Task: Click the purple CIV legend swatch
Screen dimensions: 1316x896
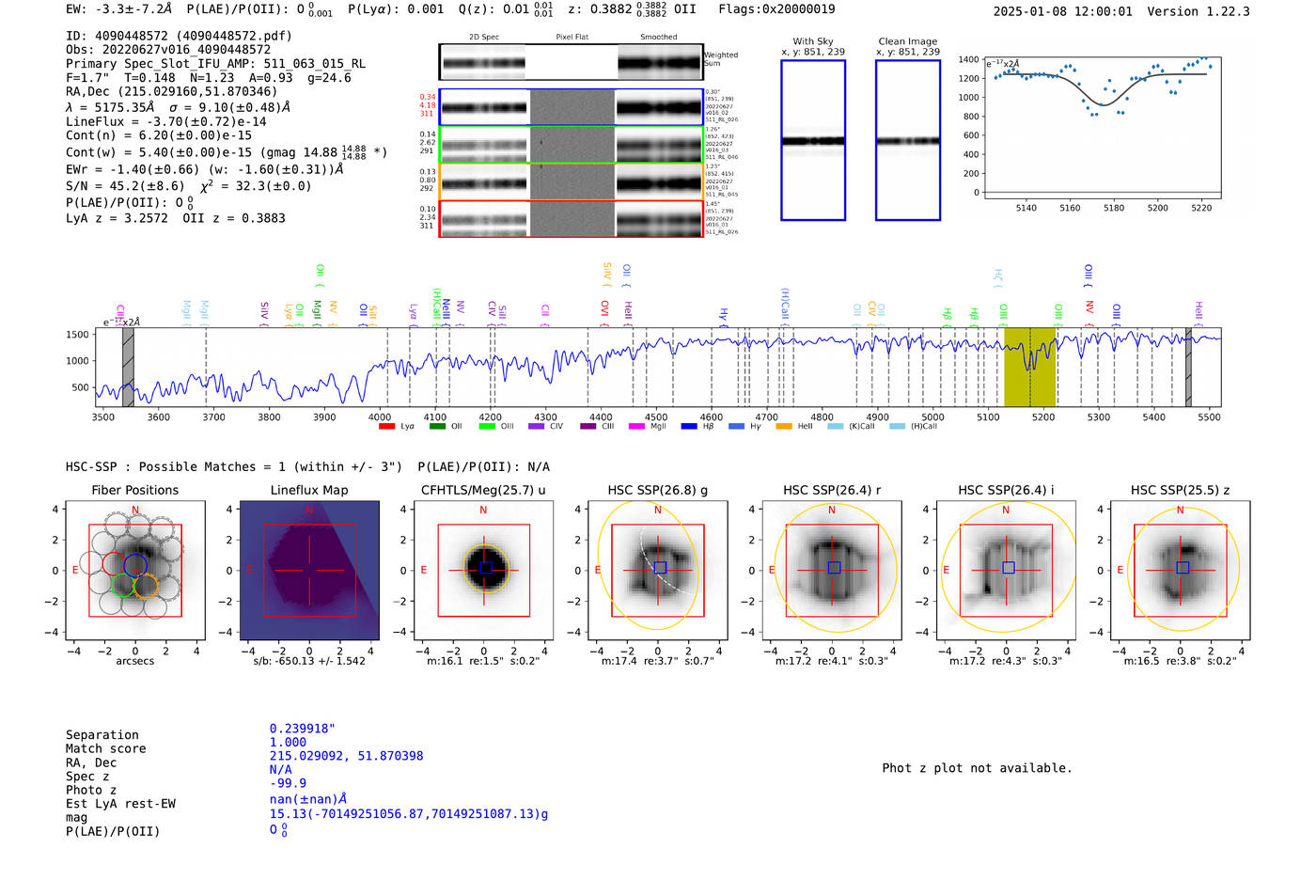Action: click(x=537, y=427)
